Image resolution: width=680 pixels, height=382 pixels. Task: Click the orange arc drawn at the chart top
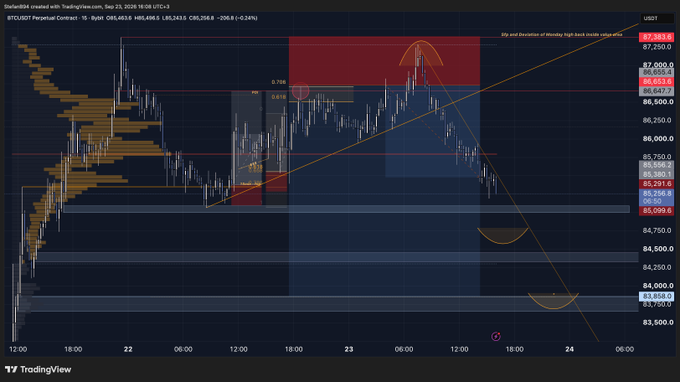[x=421, y=53]
